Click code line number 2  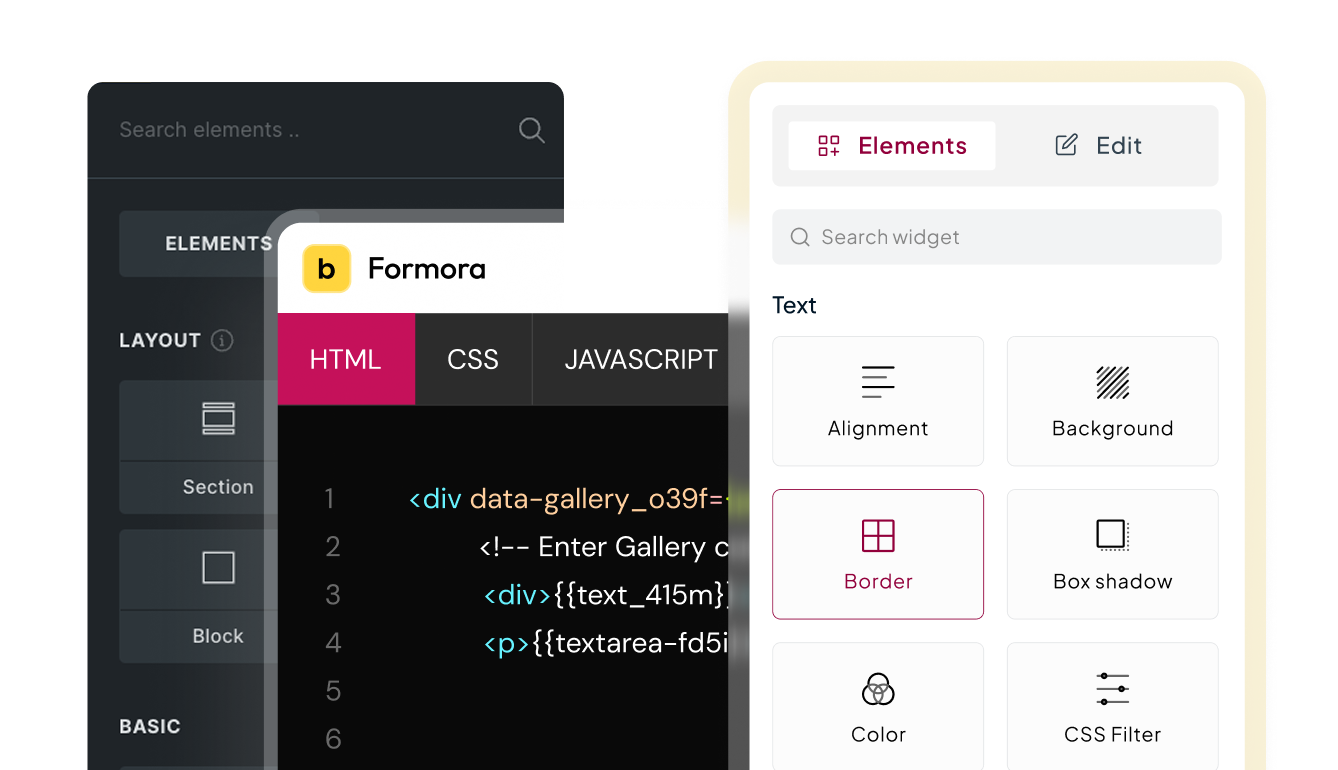tap(333, 546)
